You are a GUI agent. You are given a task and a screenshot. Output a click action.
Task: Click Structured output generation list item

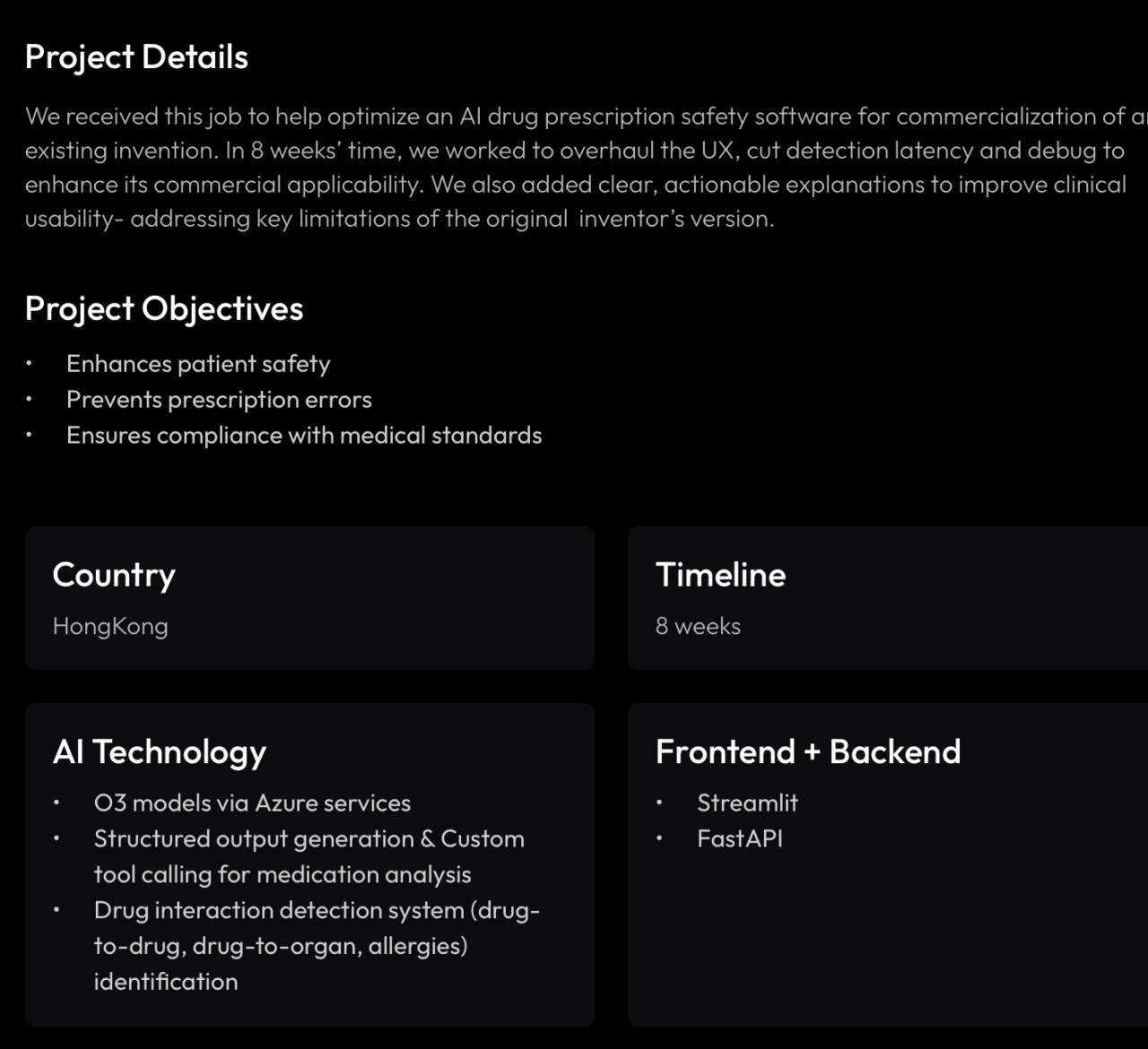pos(309,856)
